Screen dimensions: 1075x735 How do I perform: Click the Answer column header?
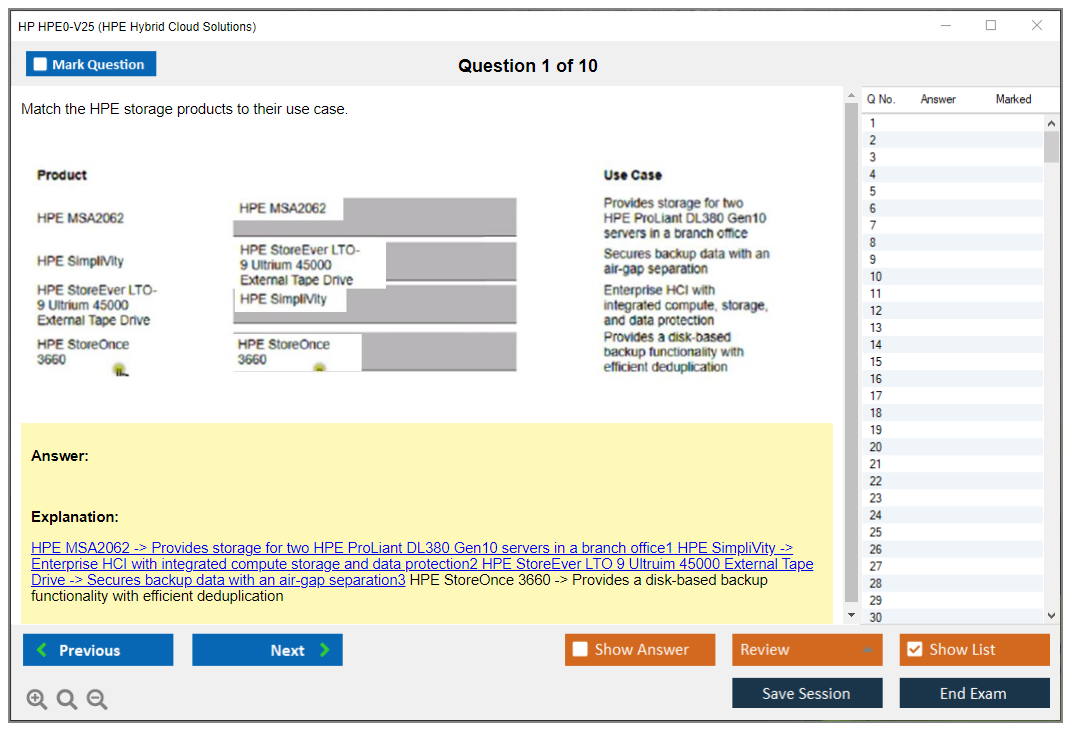click(938, 99)
